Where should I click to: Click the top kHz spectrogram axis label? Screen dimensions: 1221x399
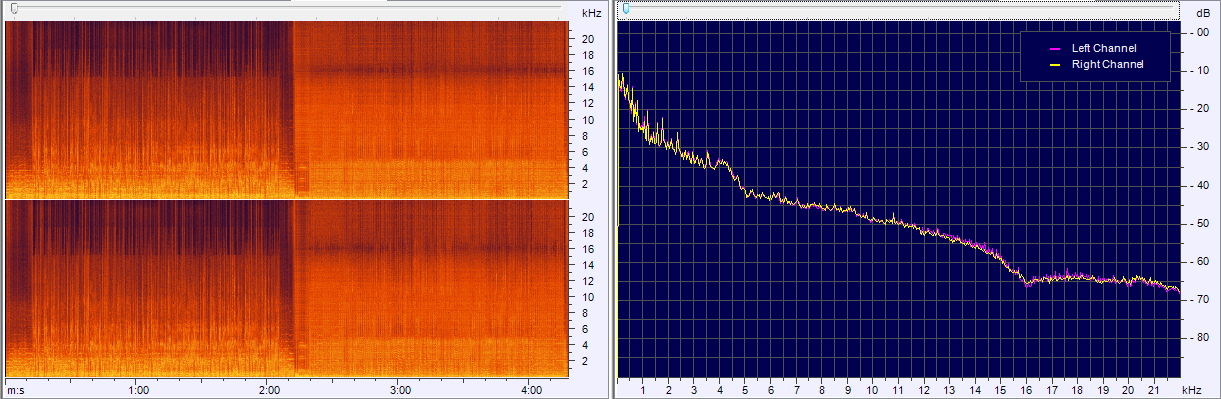591,13
